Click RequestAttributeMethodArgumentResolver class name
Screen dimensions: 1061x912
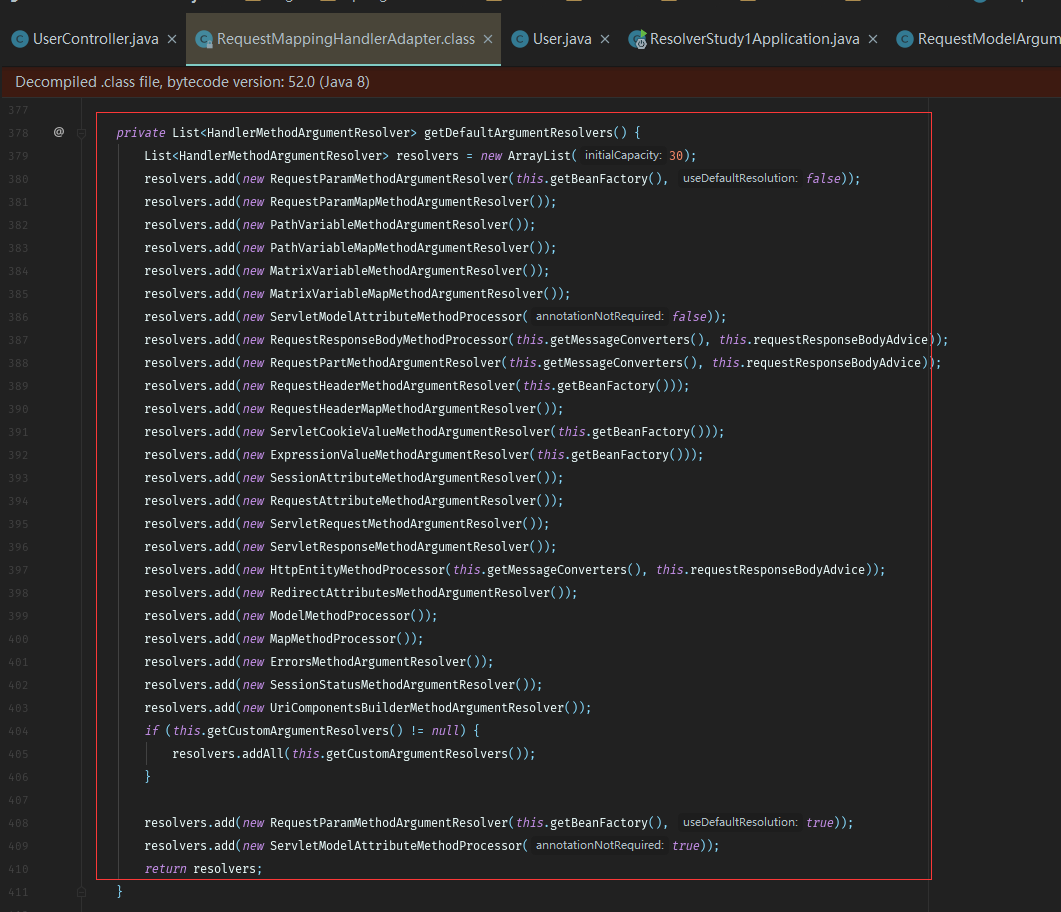(x=403, y=501)
